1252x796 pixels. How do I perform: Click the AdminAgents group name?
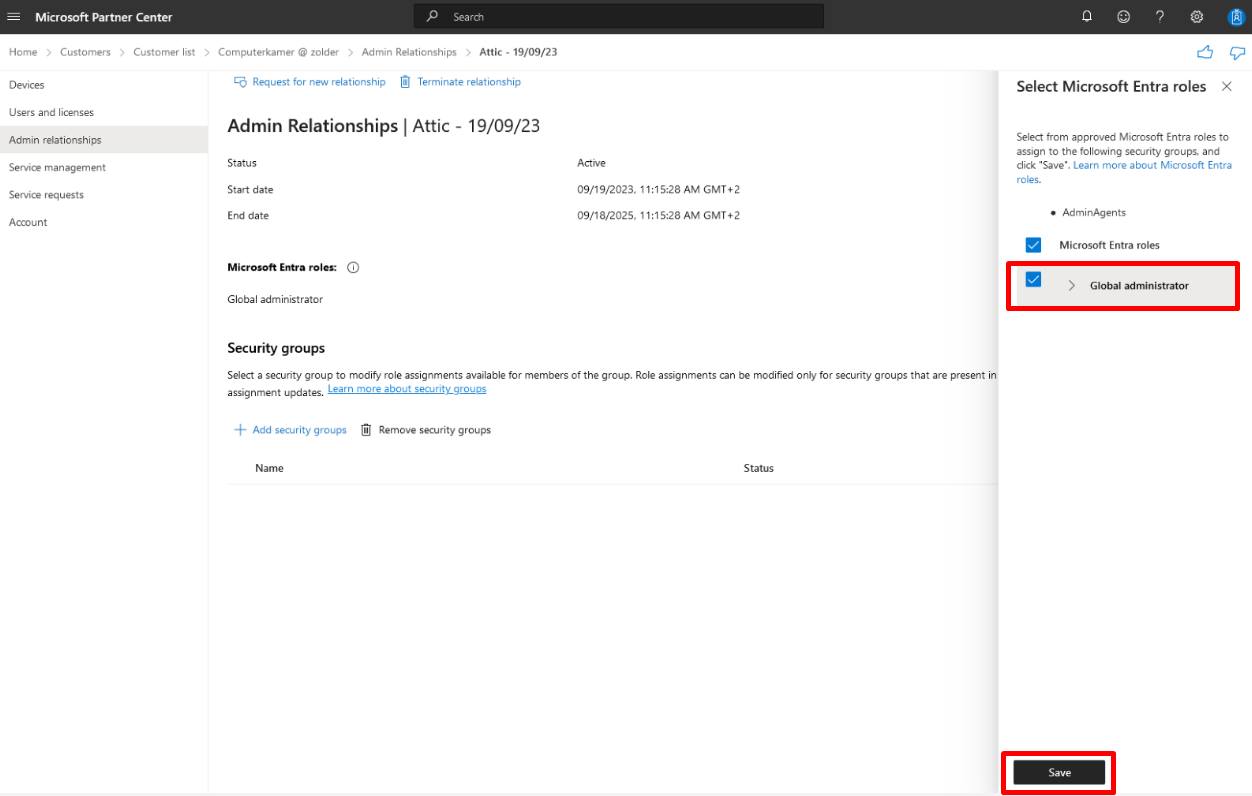pos(1094,213)
